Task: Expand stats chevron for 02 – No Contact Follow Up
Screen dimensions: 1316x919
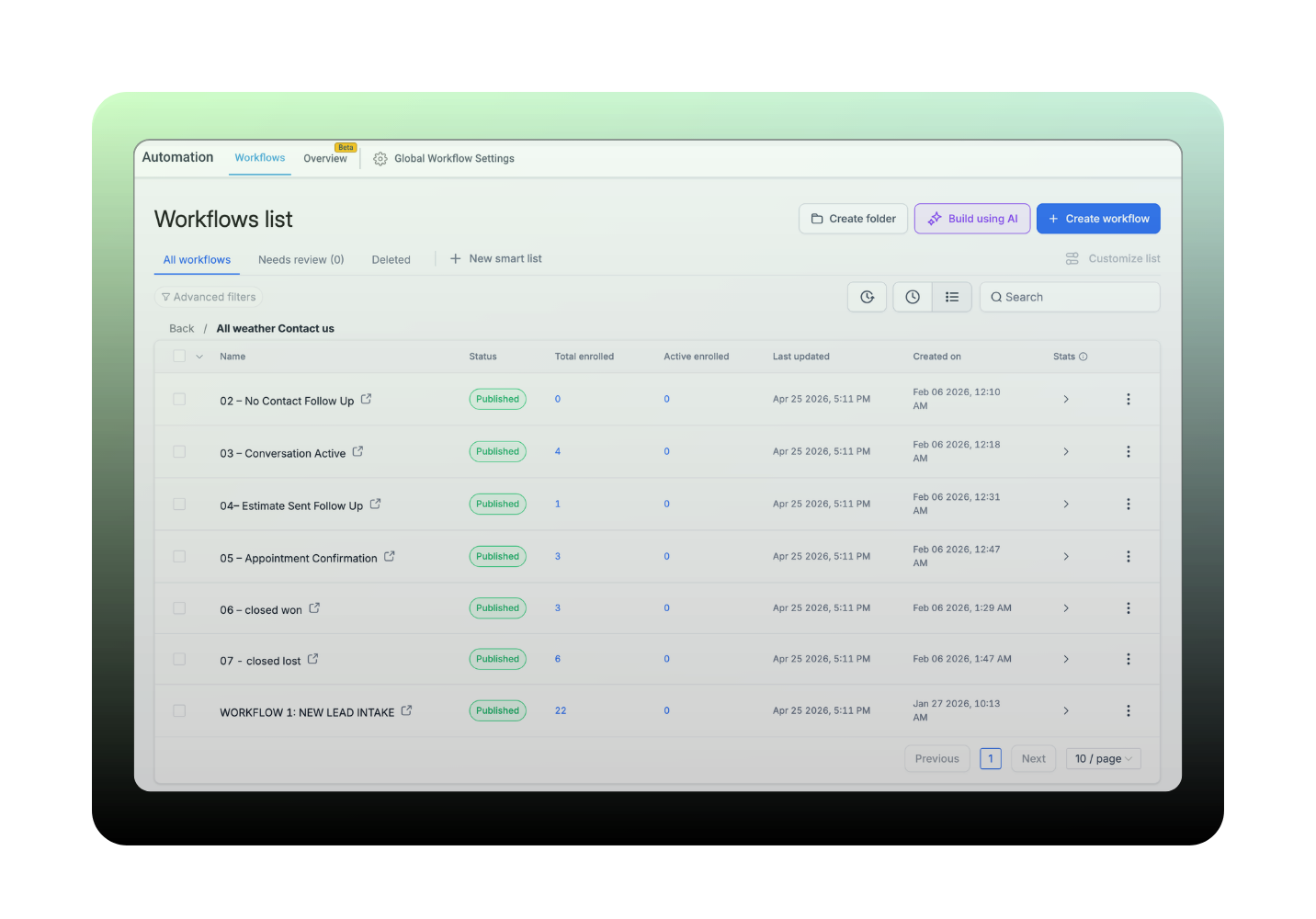Action: click(1066, 400)
